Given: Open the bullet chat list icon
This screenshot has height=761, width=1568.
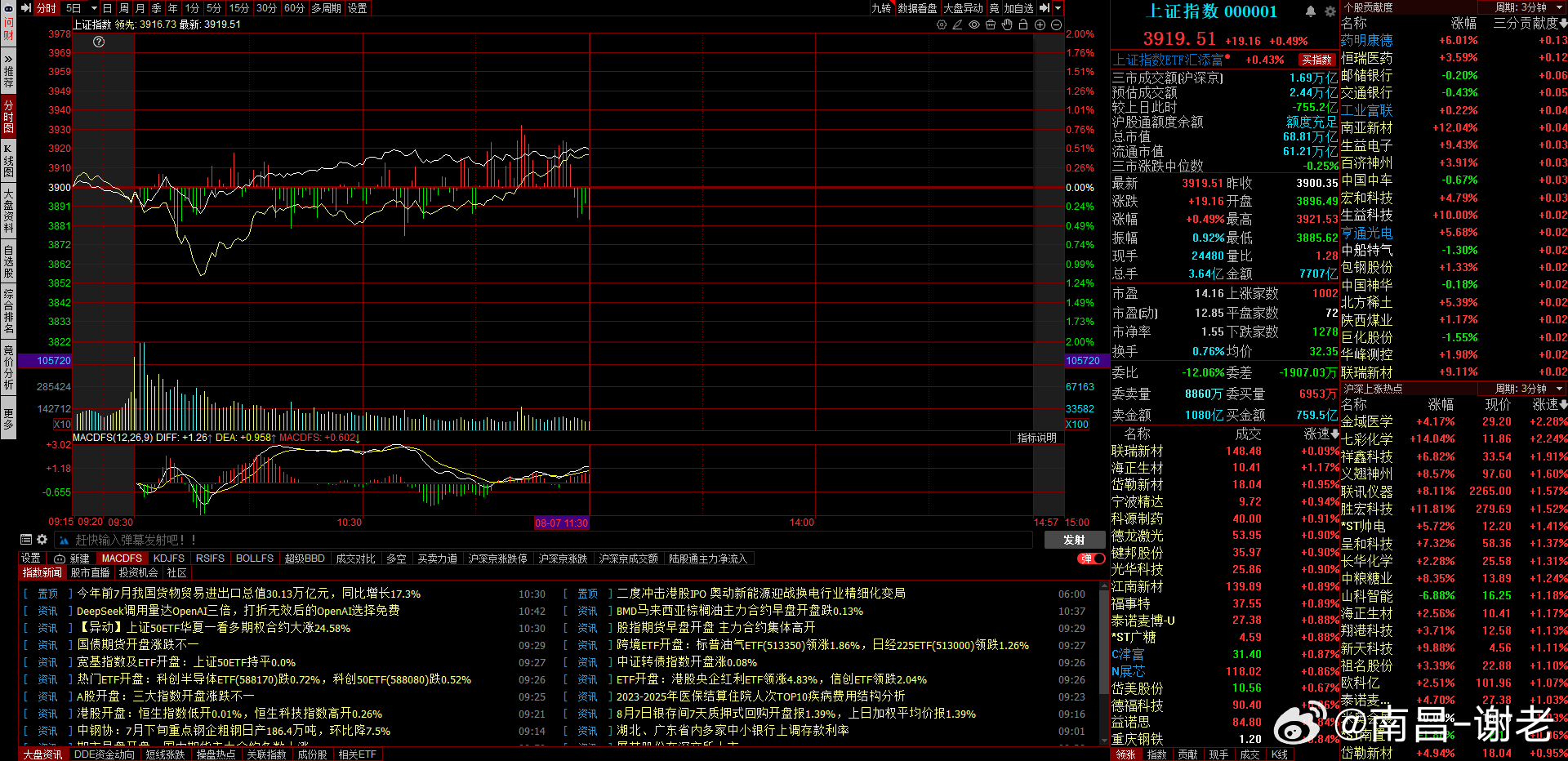Looking at the screenshot, I should pos(26,540).
